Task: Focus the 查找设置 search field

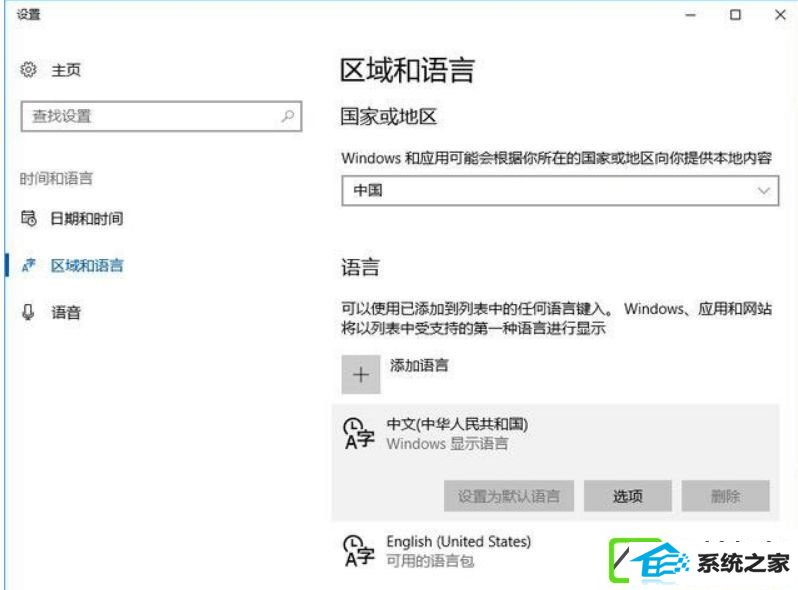Action: (x=161, y=117)
